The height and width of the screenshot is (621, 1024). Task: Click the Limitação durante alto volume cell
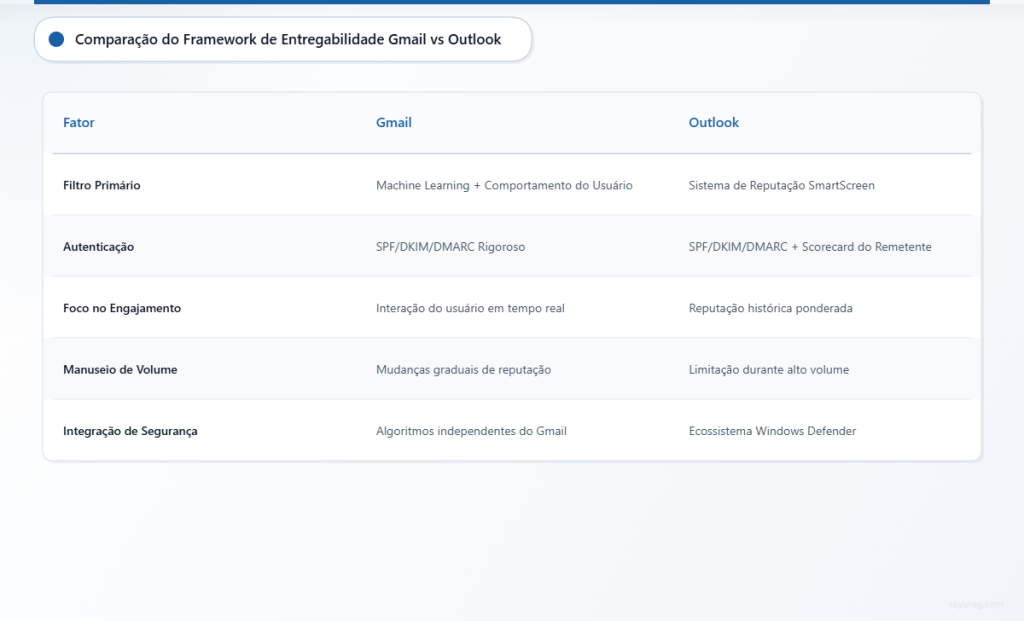[x=768, y=369]
